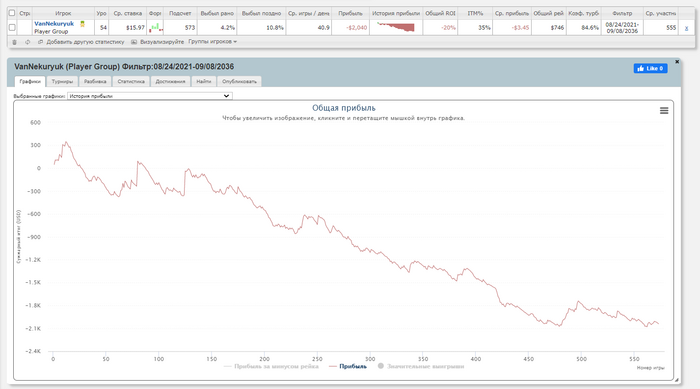Click the Визуализируйте button

click(158, 42)
